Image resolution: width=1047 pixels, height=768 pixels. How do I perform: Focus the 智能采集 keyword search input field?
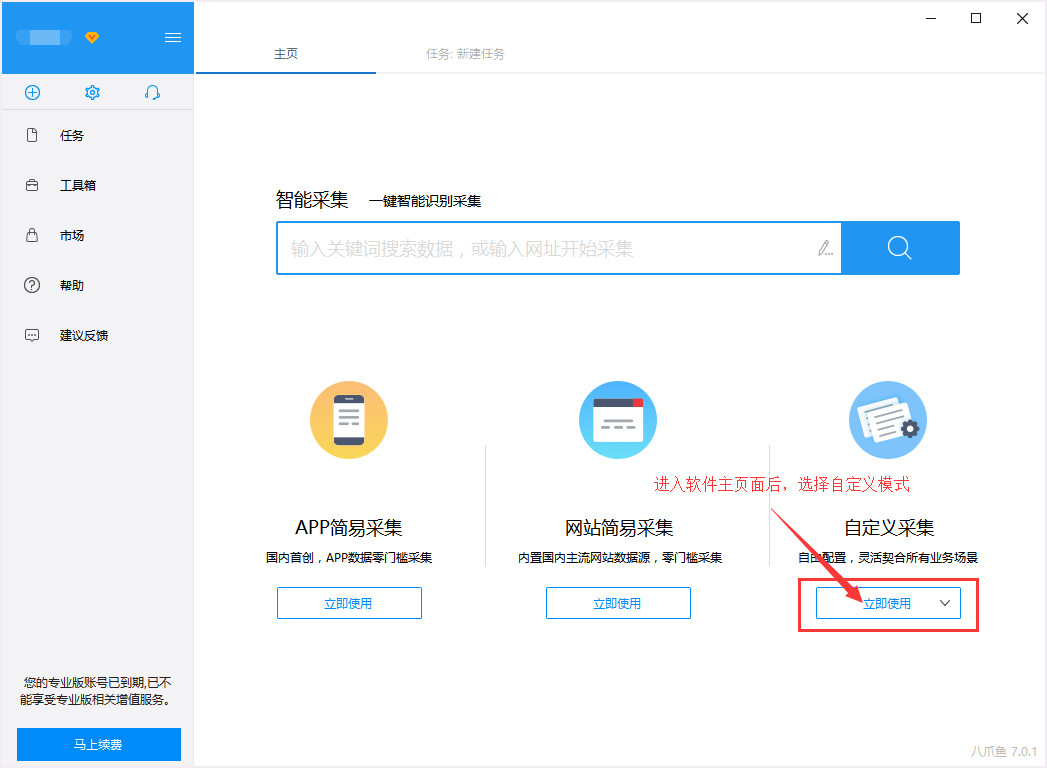pyautogui.click(x=548, y=248)
